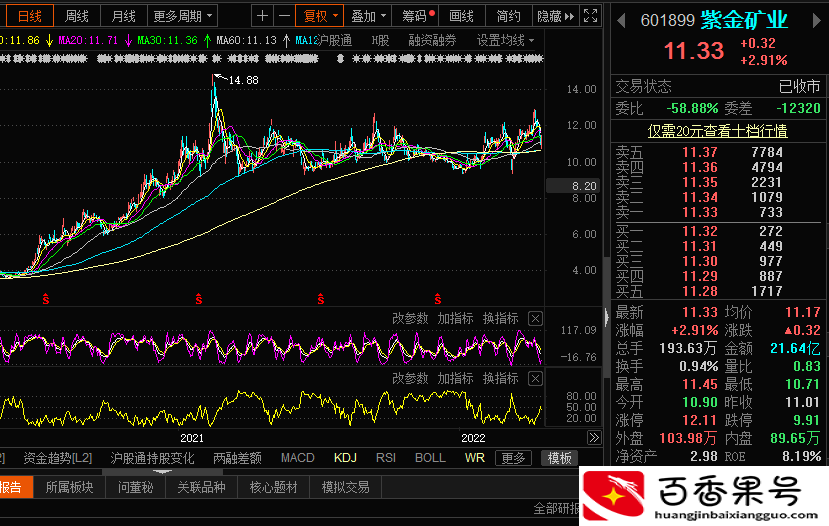
Task: Open the 复权 dropdown
Action: click(320, 16)
